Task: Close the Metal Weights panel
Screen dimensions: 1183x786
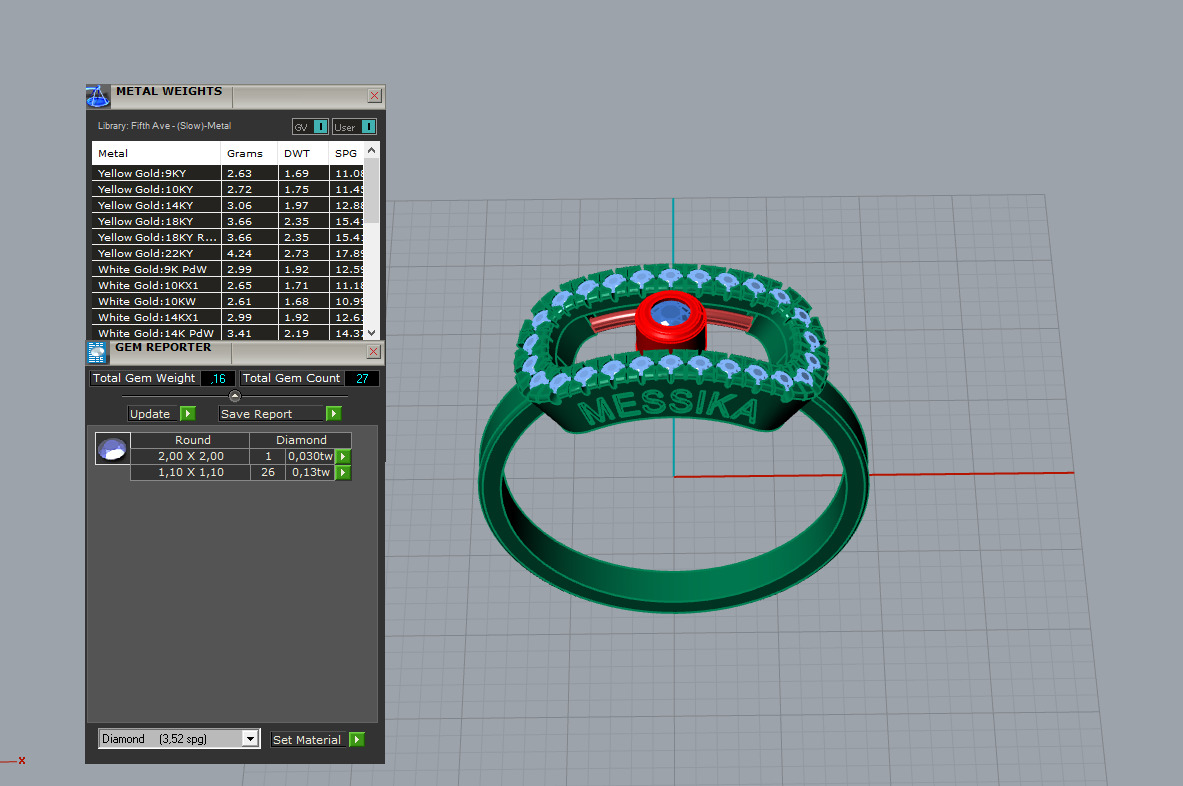Action: pyautogui.click(x=374, y=96)
